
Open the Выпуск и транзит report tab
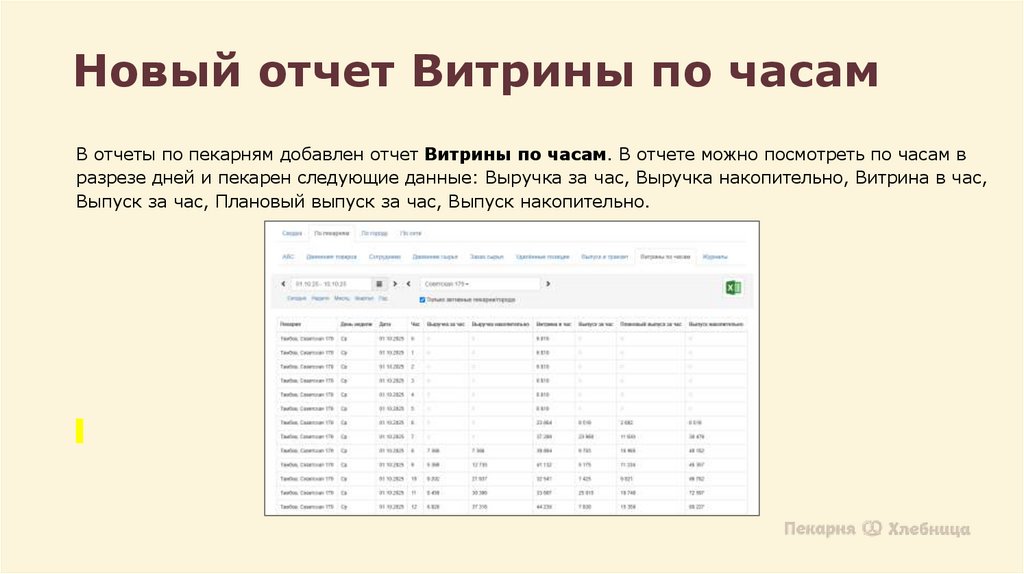point(605,257)
